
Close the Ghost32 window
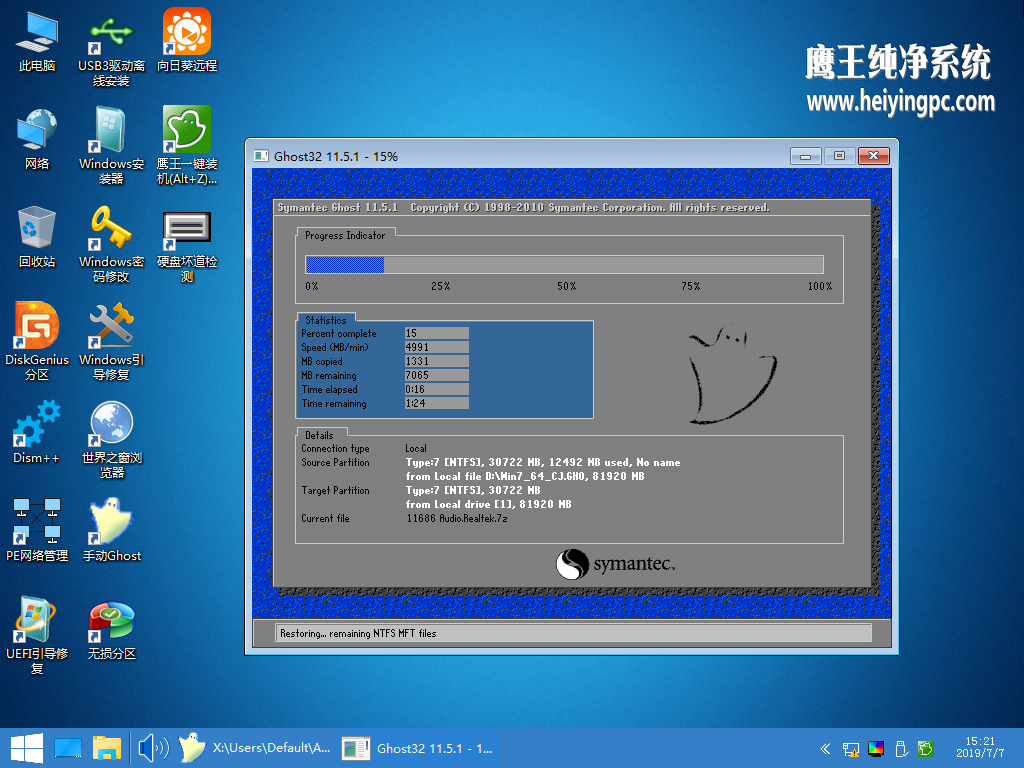pyautogui.click(x=874, y=156)
